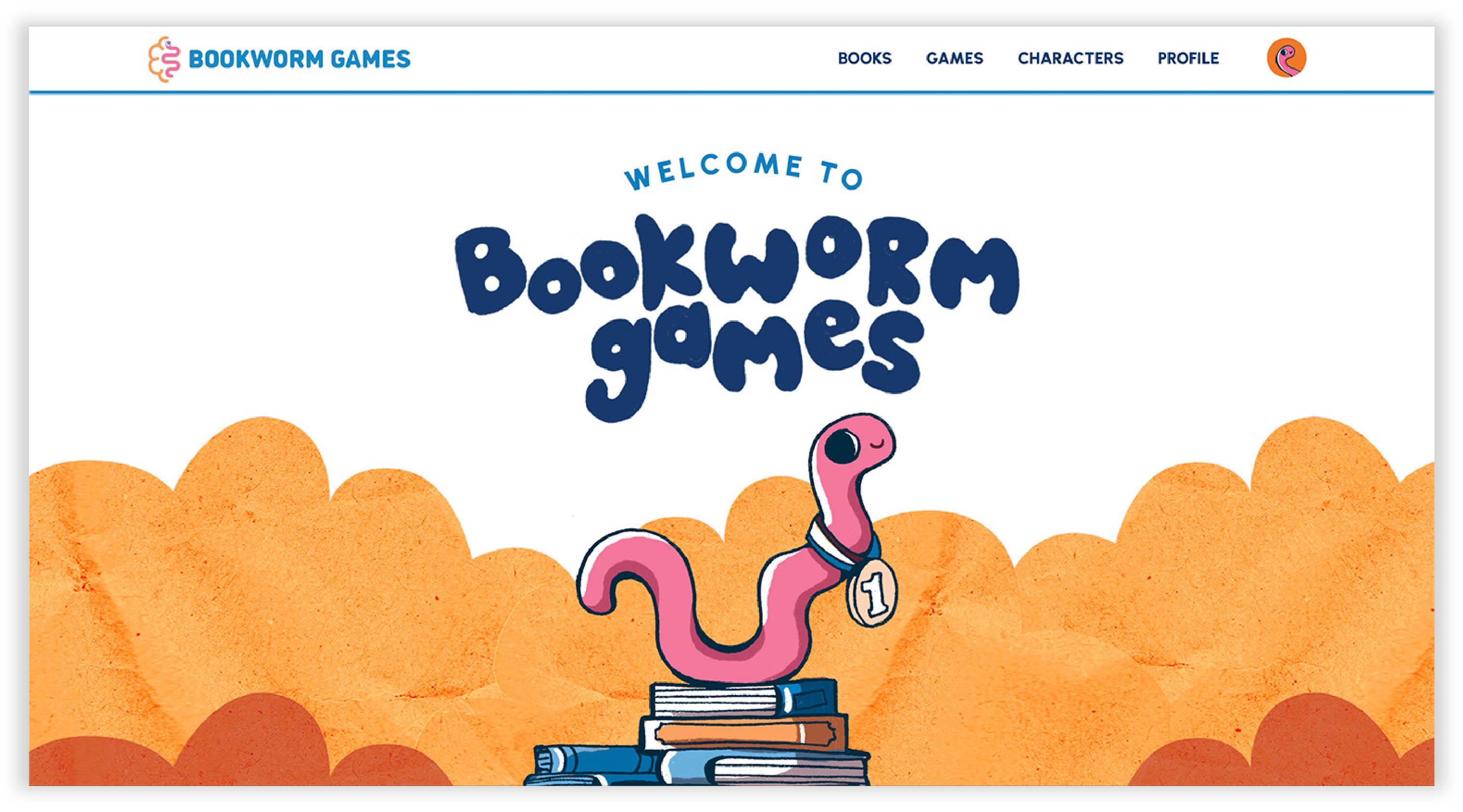Click the top blue book under worm
Viewport: 1463px width, 812px height.
pos(744,699)
